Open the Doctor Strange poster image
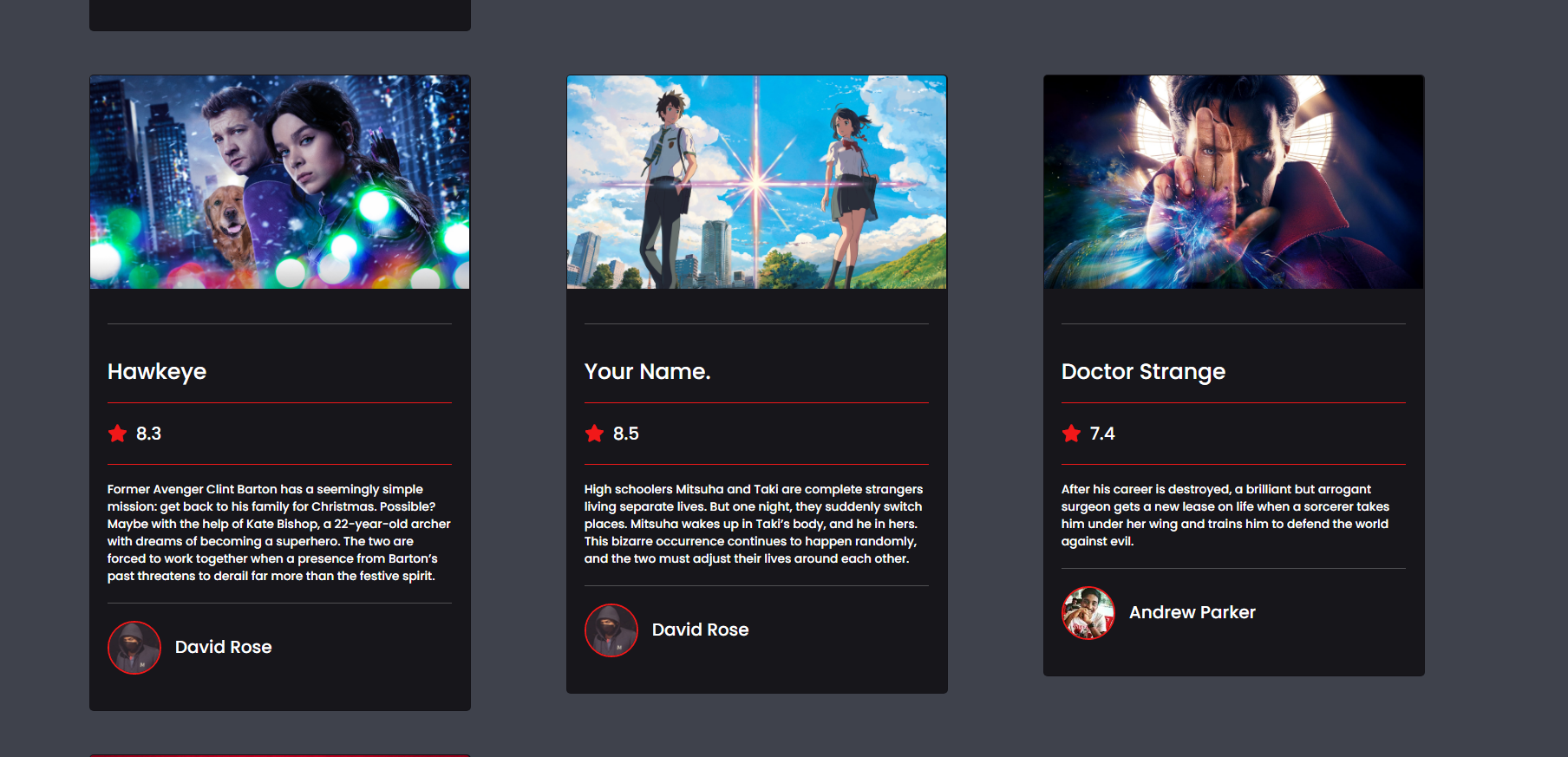The height and width of the screenshot is (757, 1568). 1234,182
